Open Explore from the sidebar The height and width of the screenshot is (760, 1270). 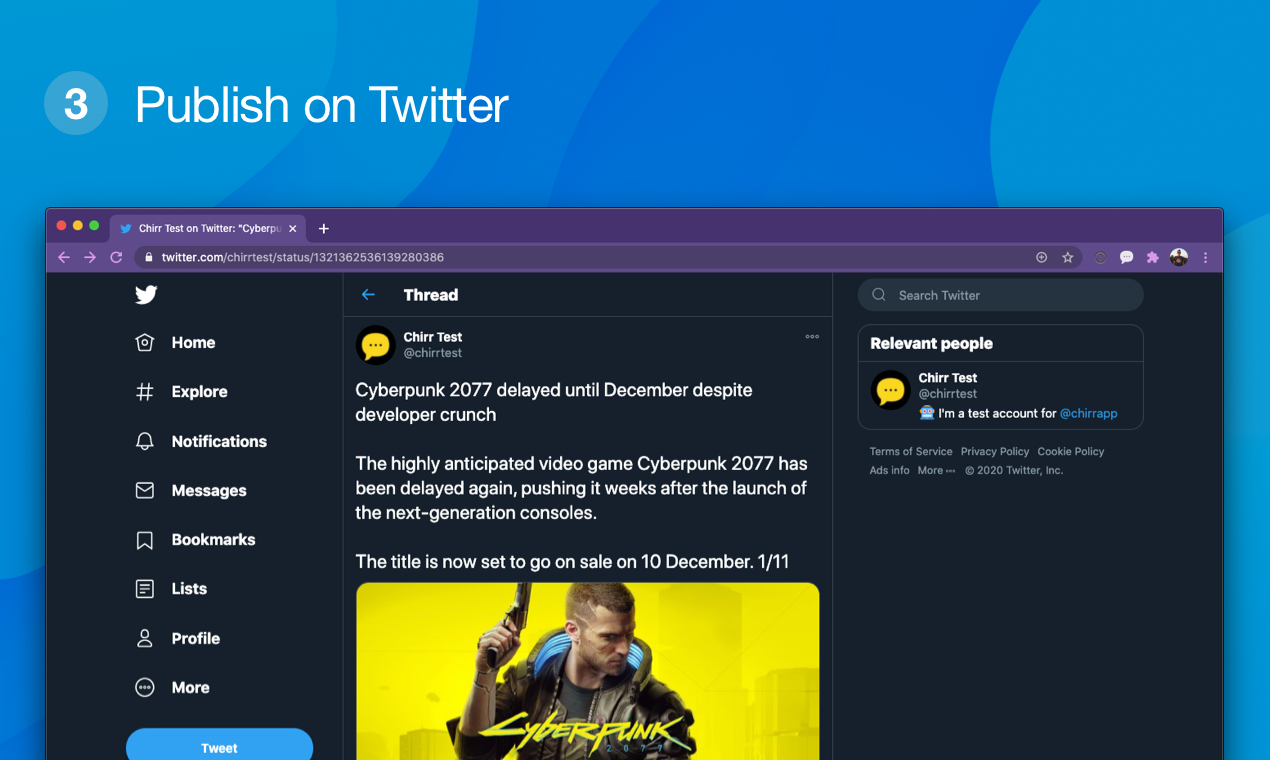pyautogui.click(x=181, y=392)
